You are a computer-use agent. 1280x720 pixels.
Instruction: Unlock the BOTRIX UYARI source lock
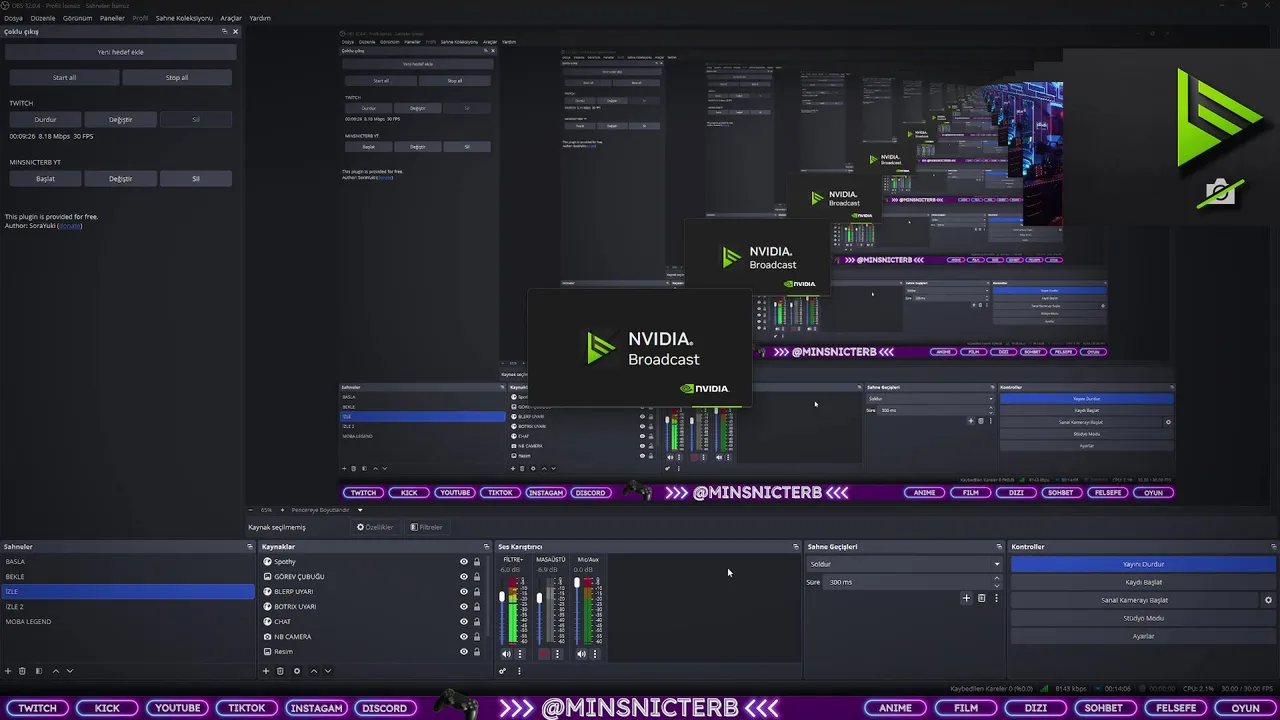click(x=477, y=607)
